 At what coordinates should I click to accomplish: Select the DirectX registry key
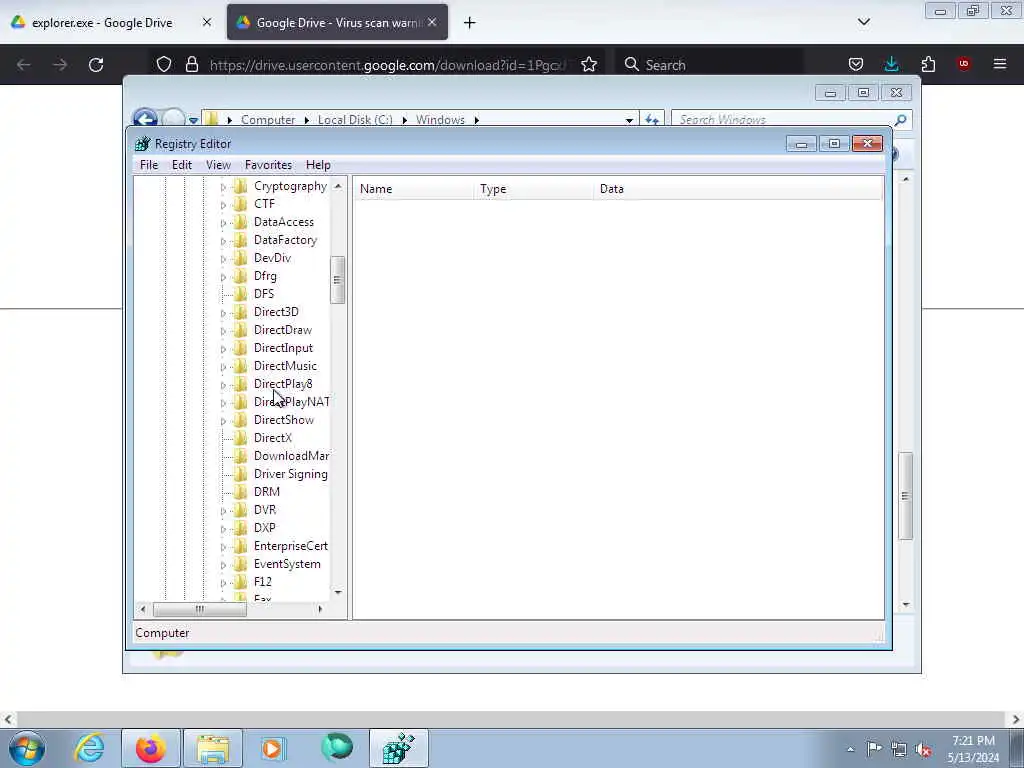tap(272, 438)
